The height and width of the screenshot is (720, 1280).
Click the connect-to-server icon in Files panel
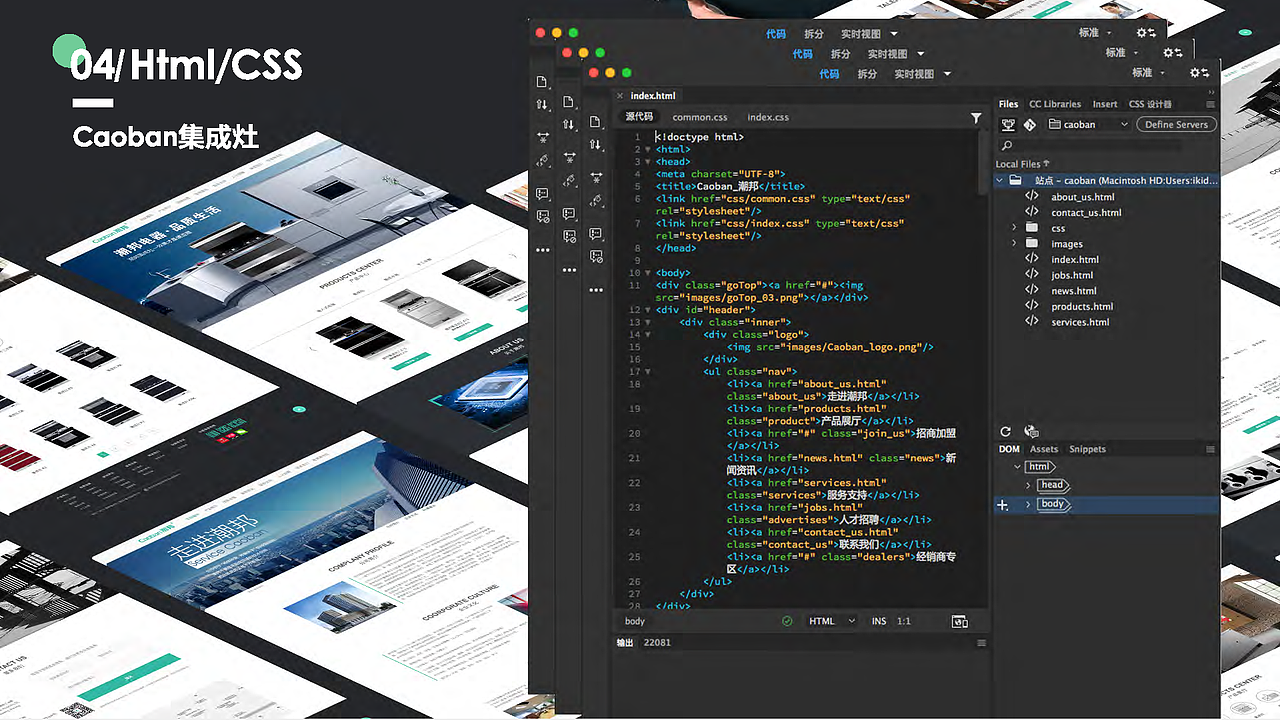pos(1008,125)
